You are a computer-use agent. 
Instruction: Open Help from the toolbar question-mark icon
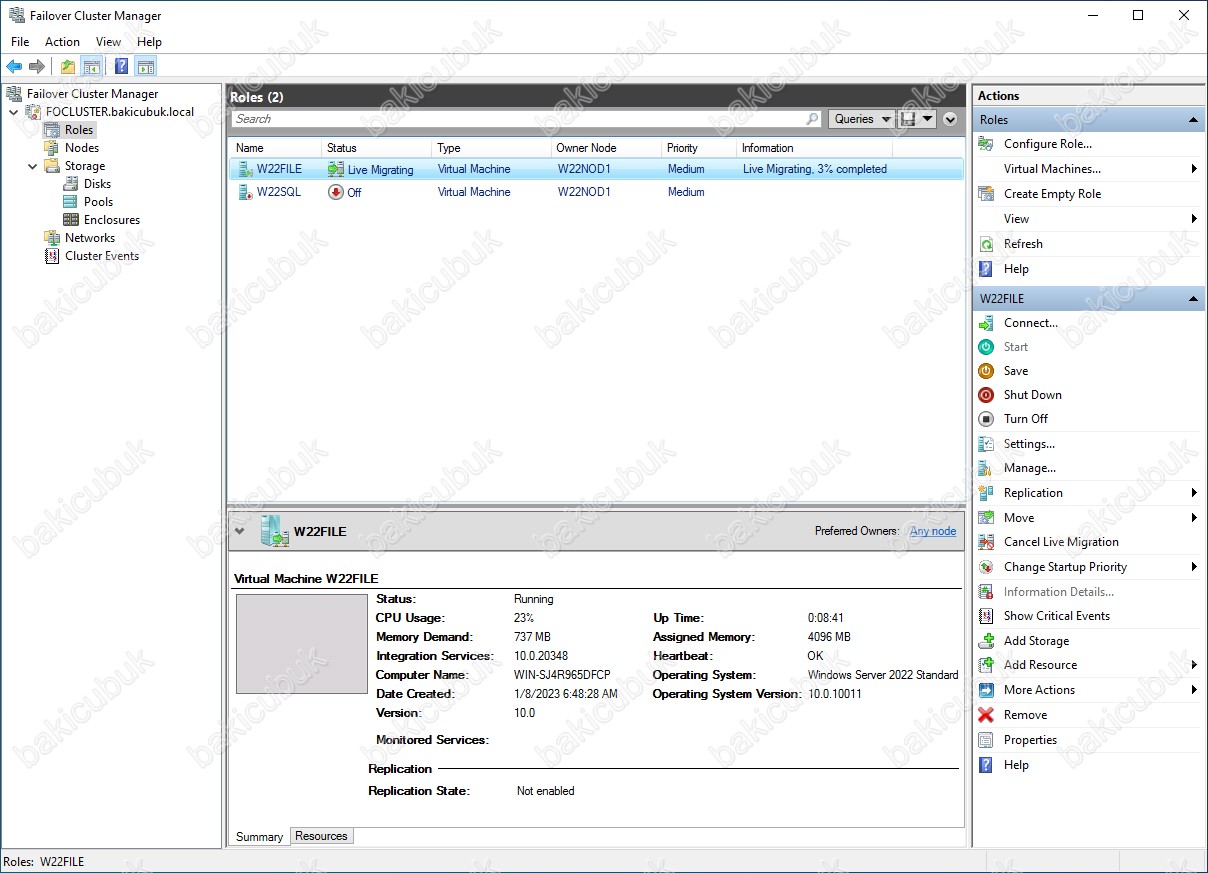[x=121, y=67]
